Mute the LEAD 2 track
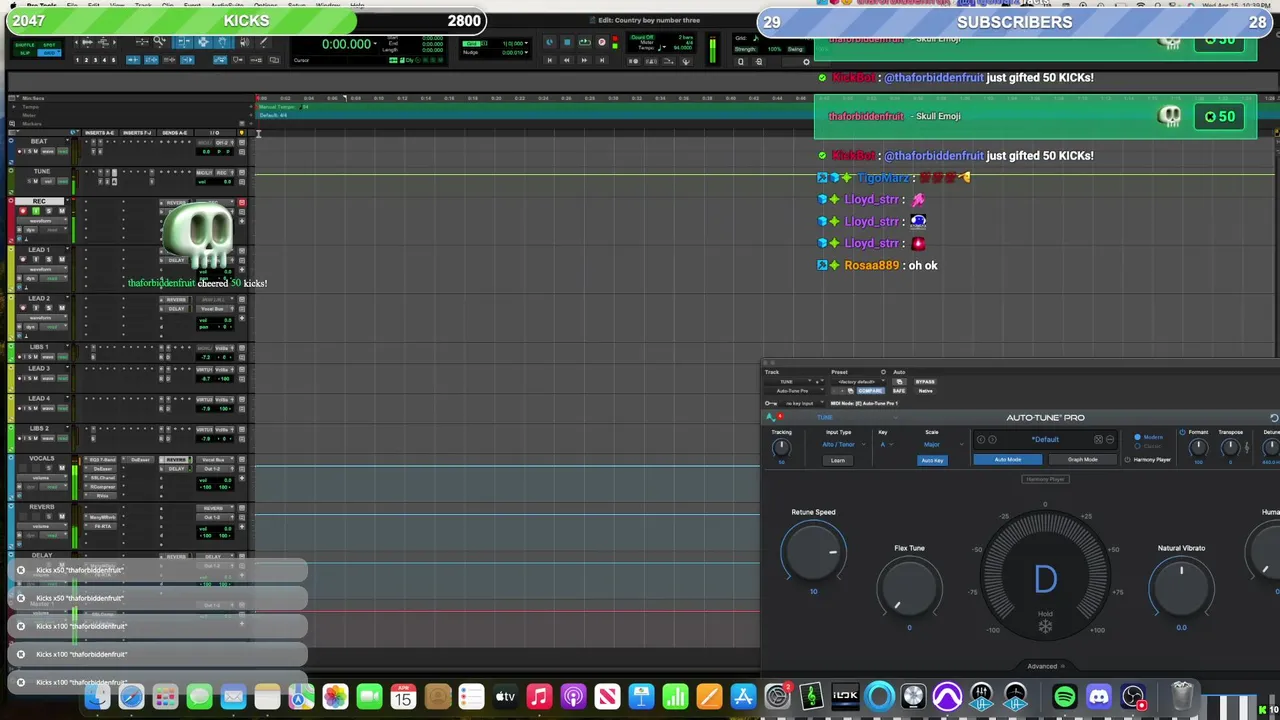Screen dimensions: 1280x720 (62, 308)
